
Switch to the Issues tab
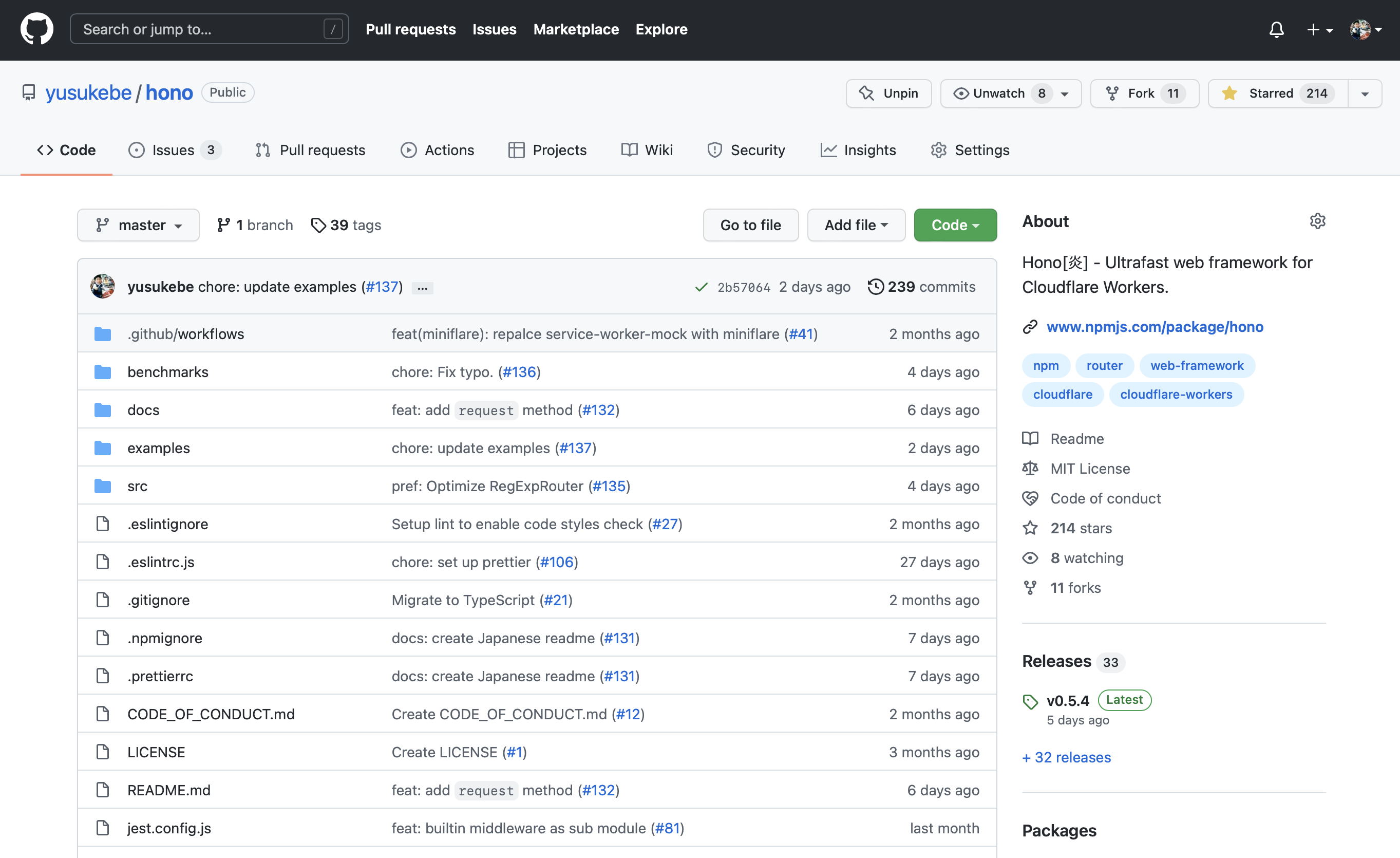(175, 150)
